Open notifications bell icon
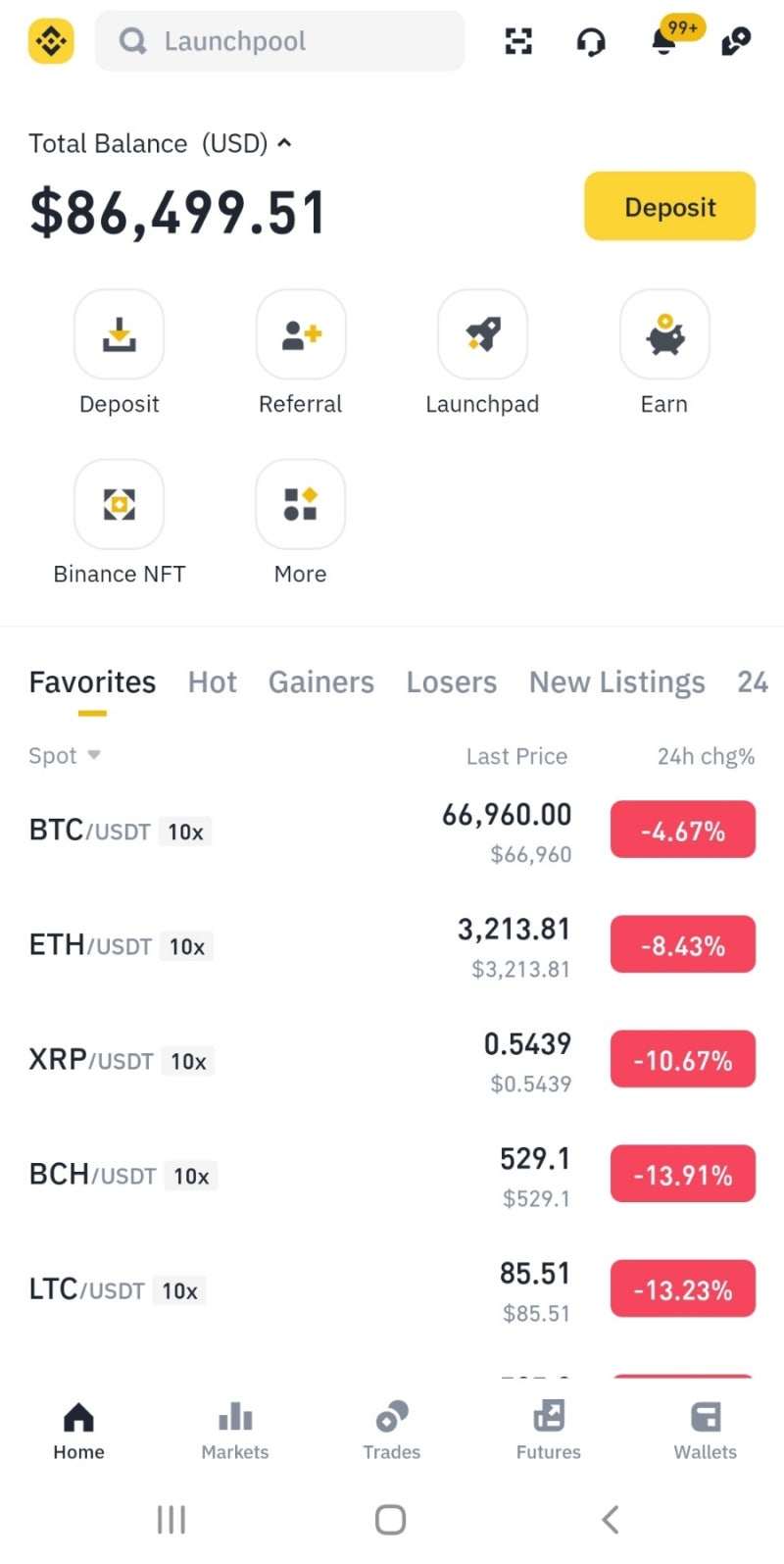Image resolution: width=784 pixels, height=1564 pixels. pyautogui.click(x=664, y=41)
